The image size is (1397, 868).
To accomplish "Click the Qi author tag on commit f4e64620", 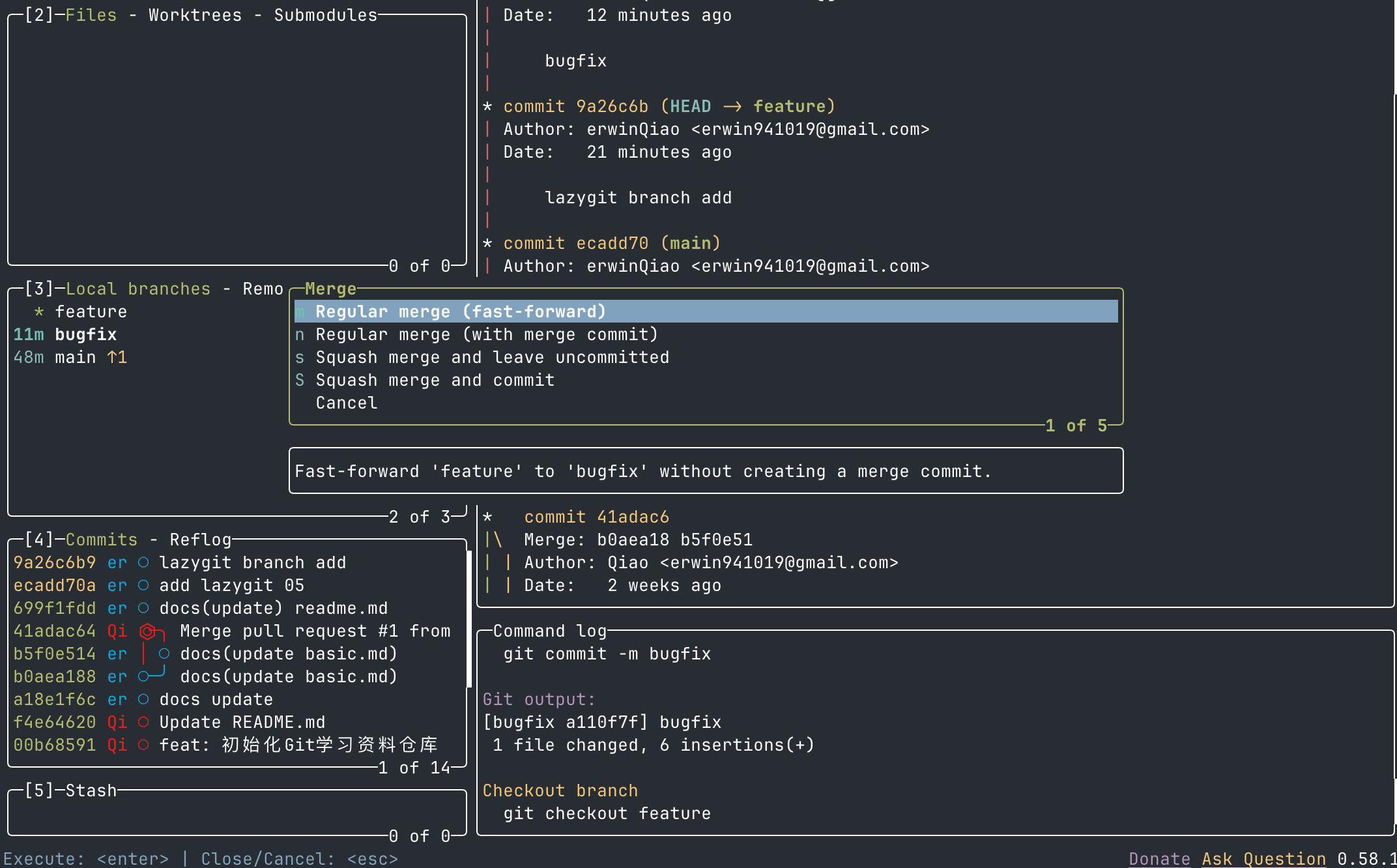I will click(x=118, y=722).
